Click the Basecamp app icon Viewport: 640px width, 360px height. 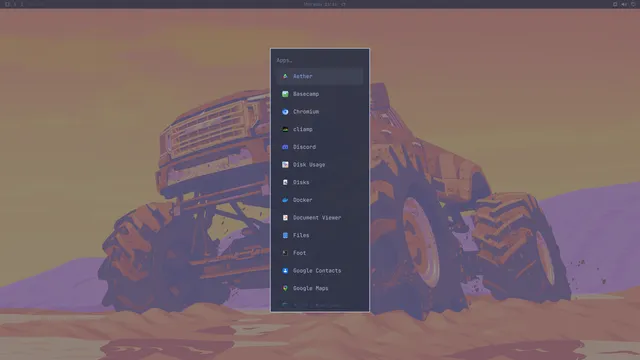(285, 94)
